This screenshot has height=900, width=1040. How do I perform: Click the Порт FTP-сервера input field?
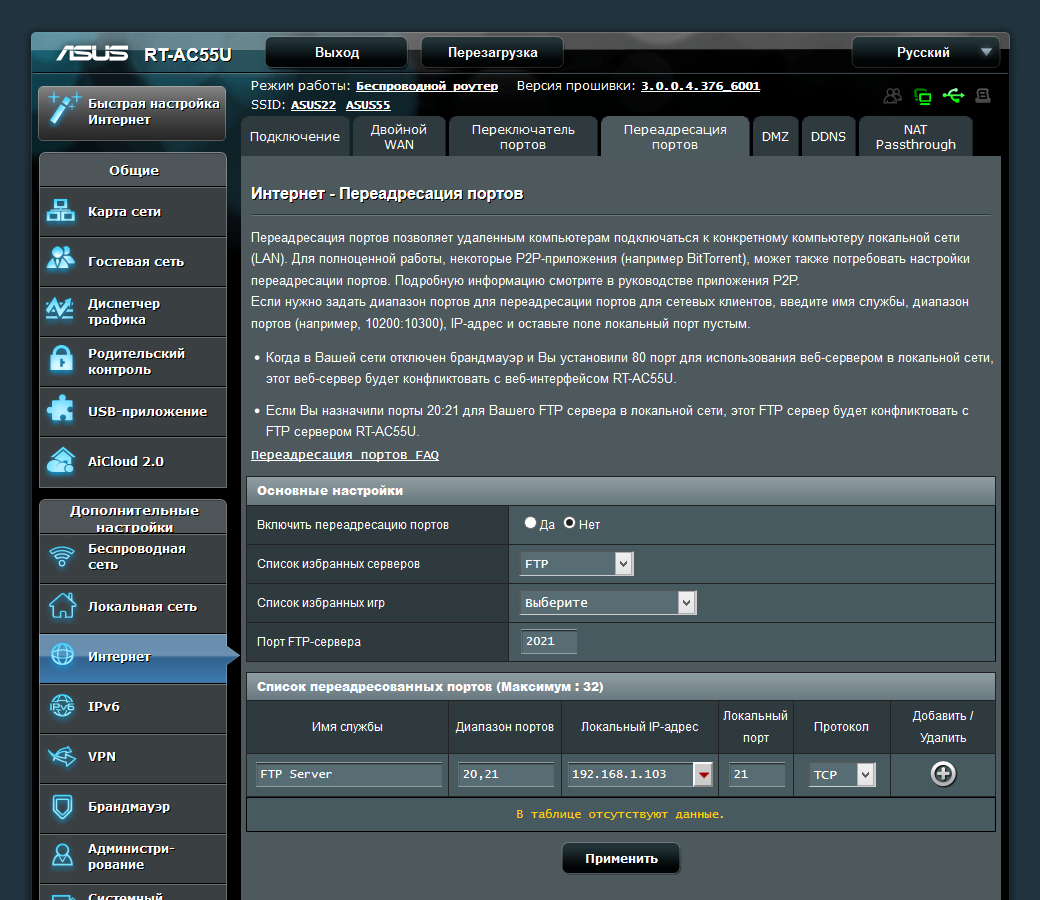tap(548, 641)
